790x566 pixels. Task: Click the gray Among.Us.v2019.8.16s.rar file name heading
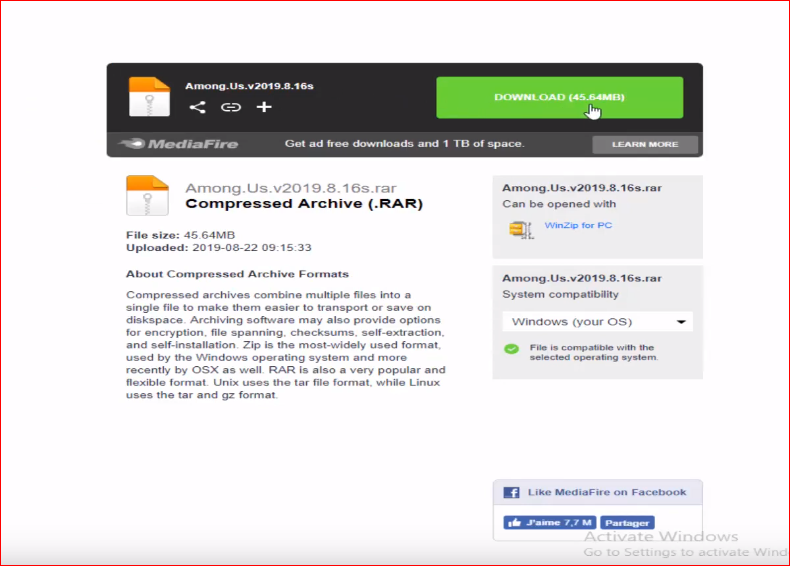tap(291, 188)
